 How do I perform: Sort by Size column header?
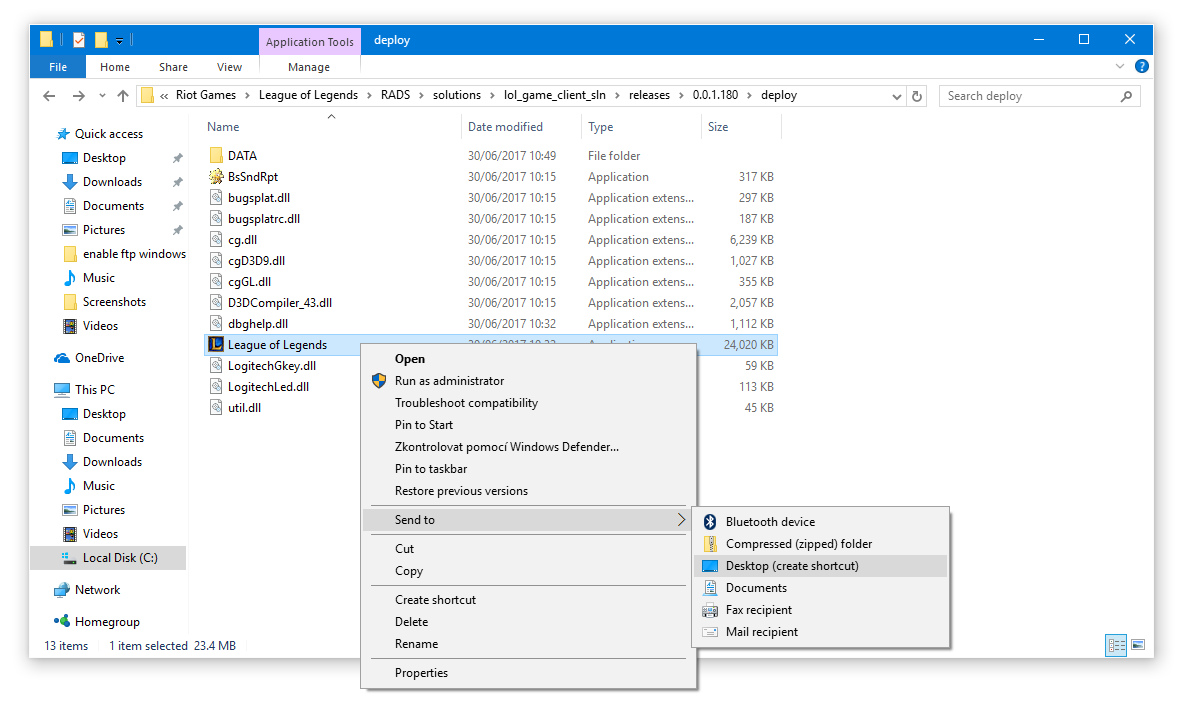[718, 127]
